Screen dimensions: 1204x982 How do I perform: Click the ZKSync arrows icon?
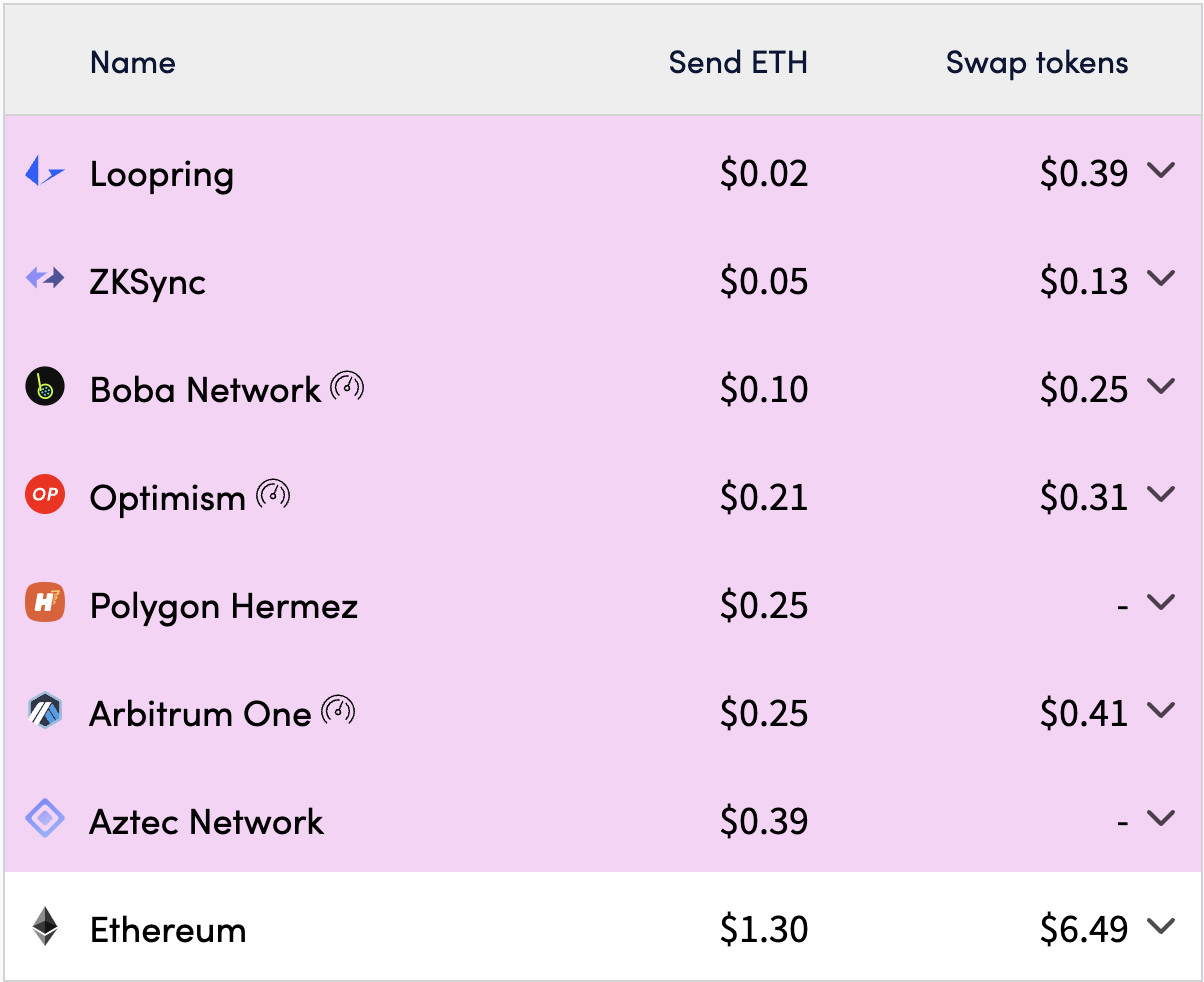[44, 279]
